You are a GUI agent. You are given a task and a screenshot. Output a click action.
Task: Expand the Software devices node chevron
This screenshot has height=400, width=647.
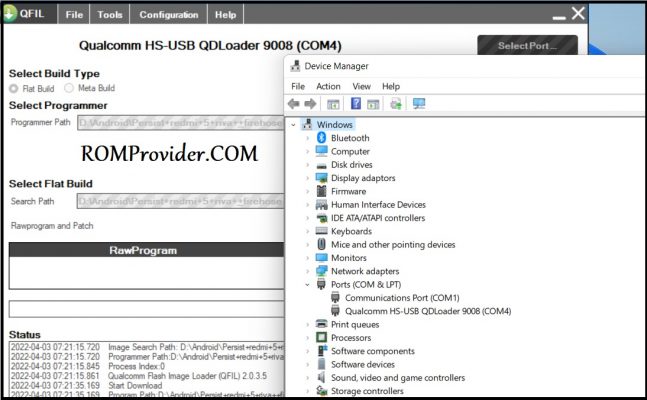(307, 364)
